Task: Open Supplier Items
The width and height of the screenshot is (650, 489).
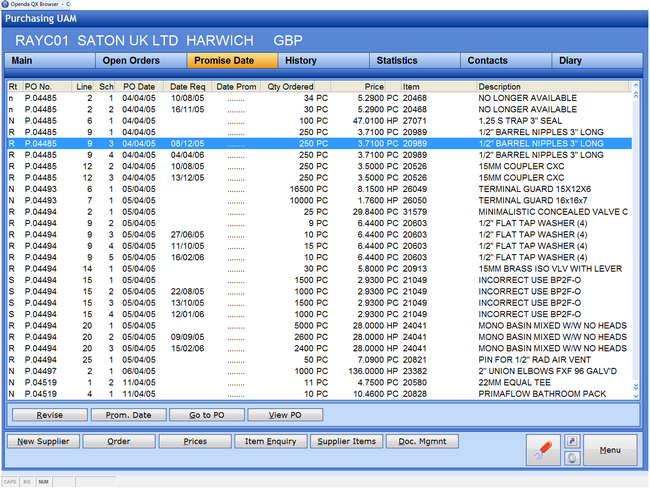Action: click(x=347, y=441)
